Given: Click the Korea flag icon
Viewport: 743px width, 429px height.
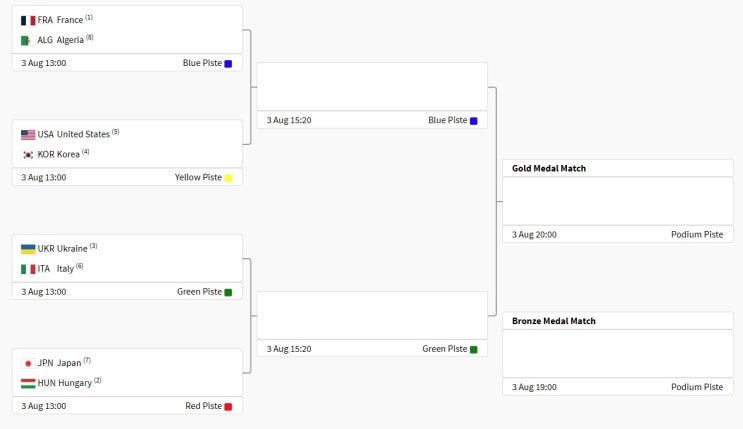Looking at the screenshot, I should (x=28, y=155).
